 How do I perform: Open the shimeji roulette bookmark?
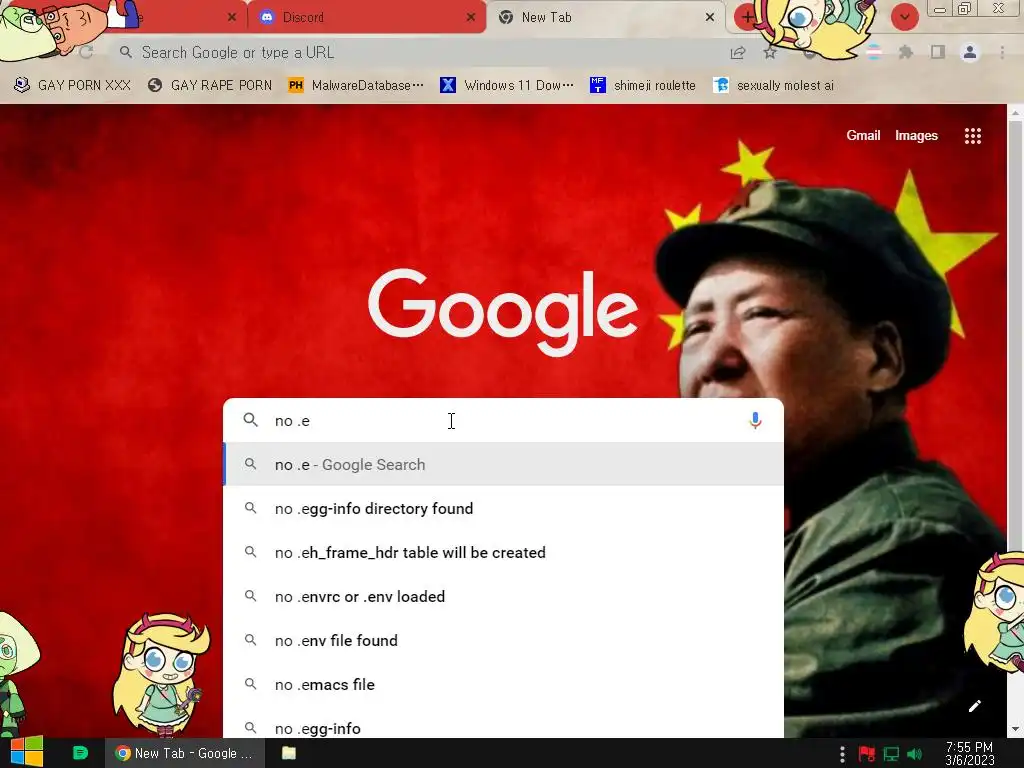643,85
